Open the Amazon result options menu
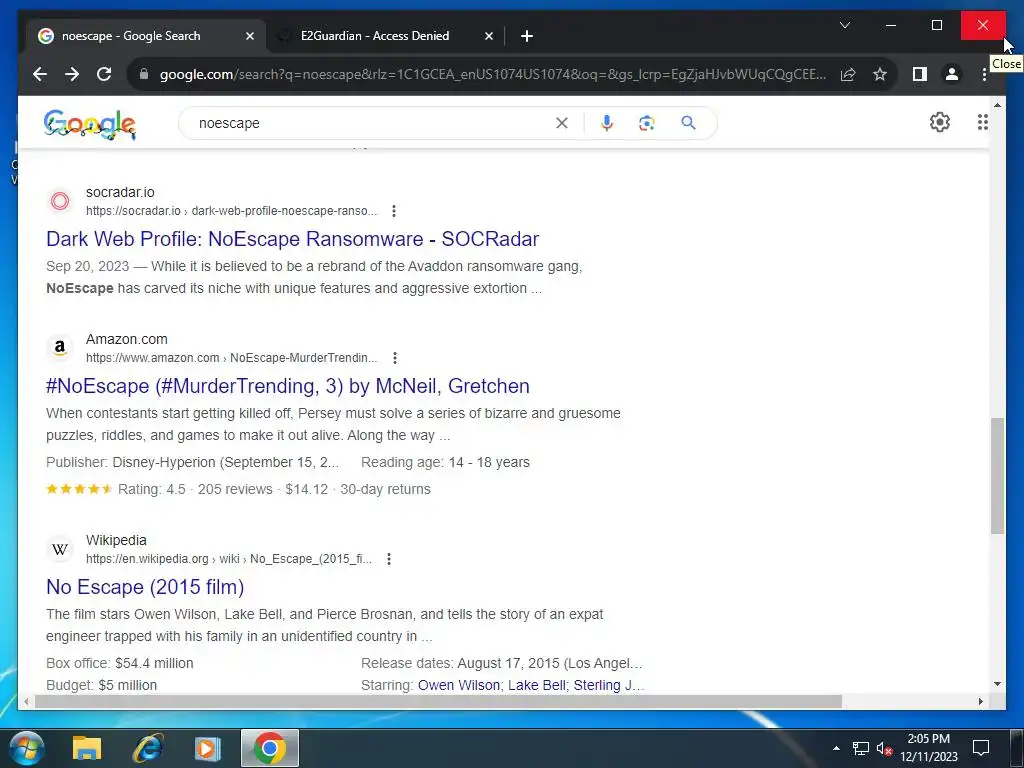 pyautogui.click(x=394, y=358)
